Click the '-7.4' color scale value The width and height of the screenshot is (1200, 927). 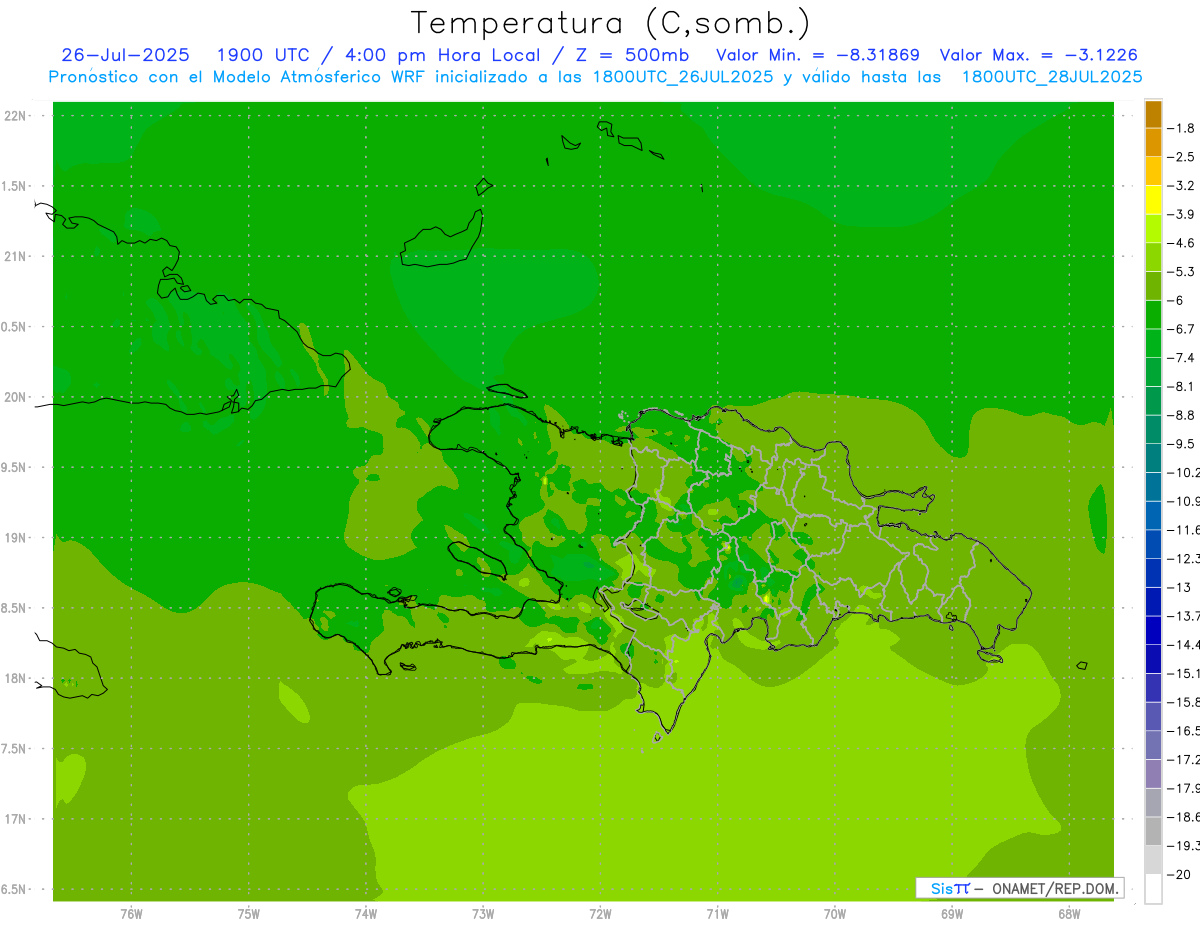click(x=1183, y=357)
